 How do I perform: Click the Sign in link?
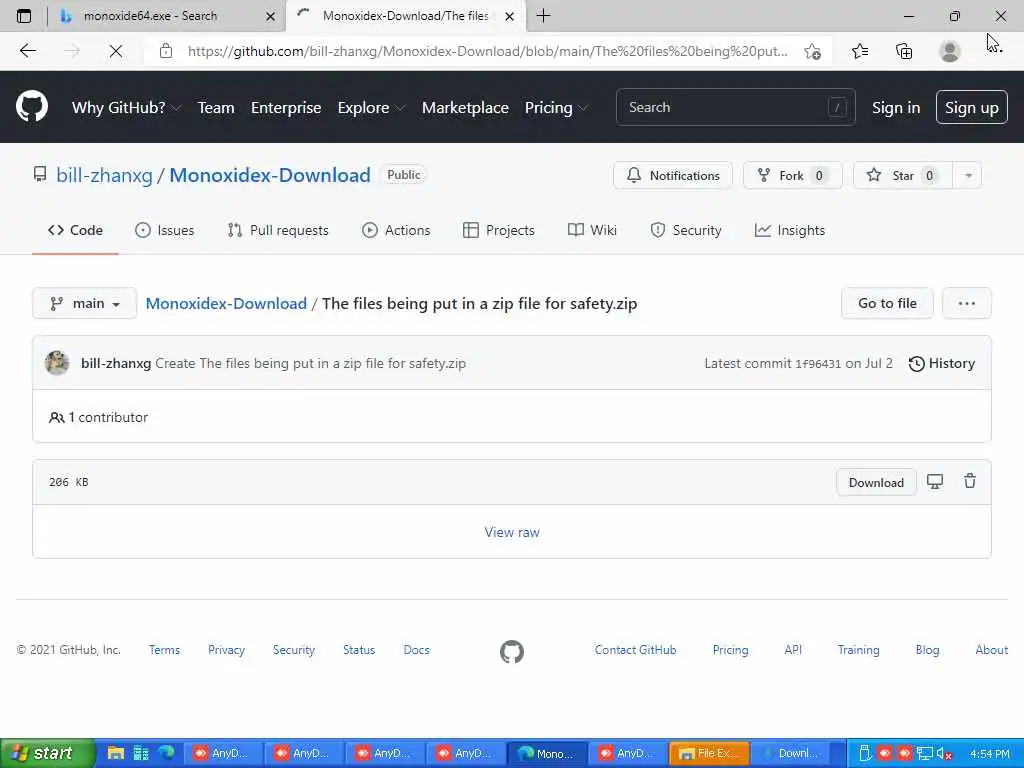point(895,107)
